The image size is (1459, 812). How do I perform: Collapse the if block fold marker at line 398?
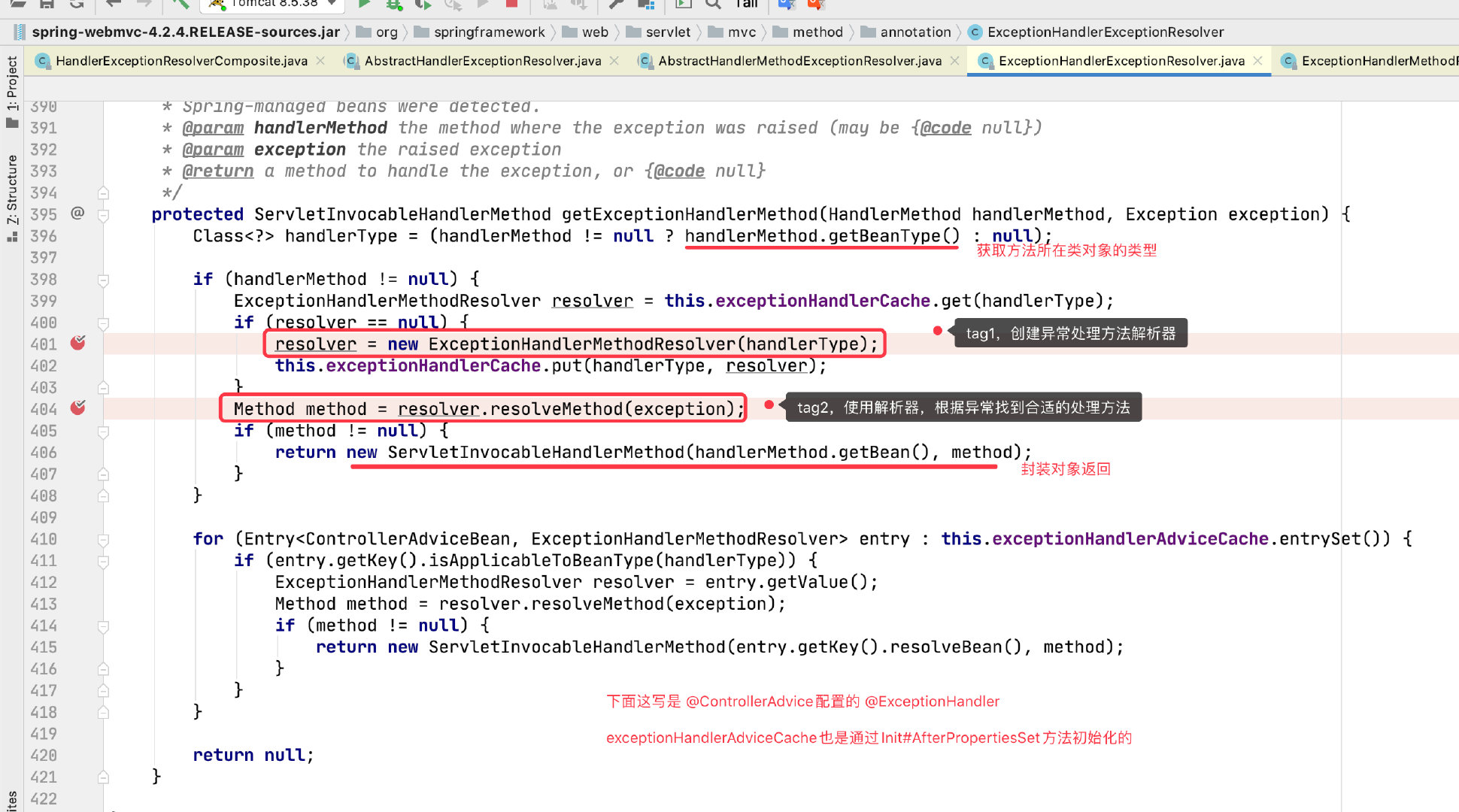tap(104, 280)
